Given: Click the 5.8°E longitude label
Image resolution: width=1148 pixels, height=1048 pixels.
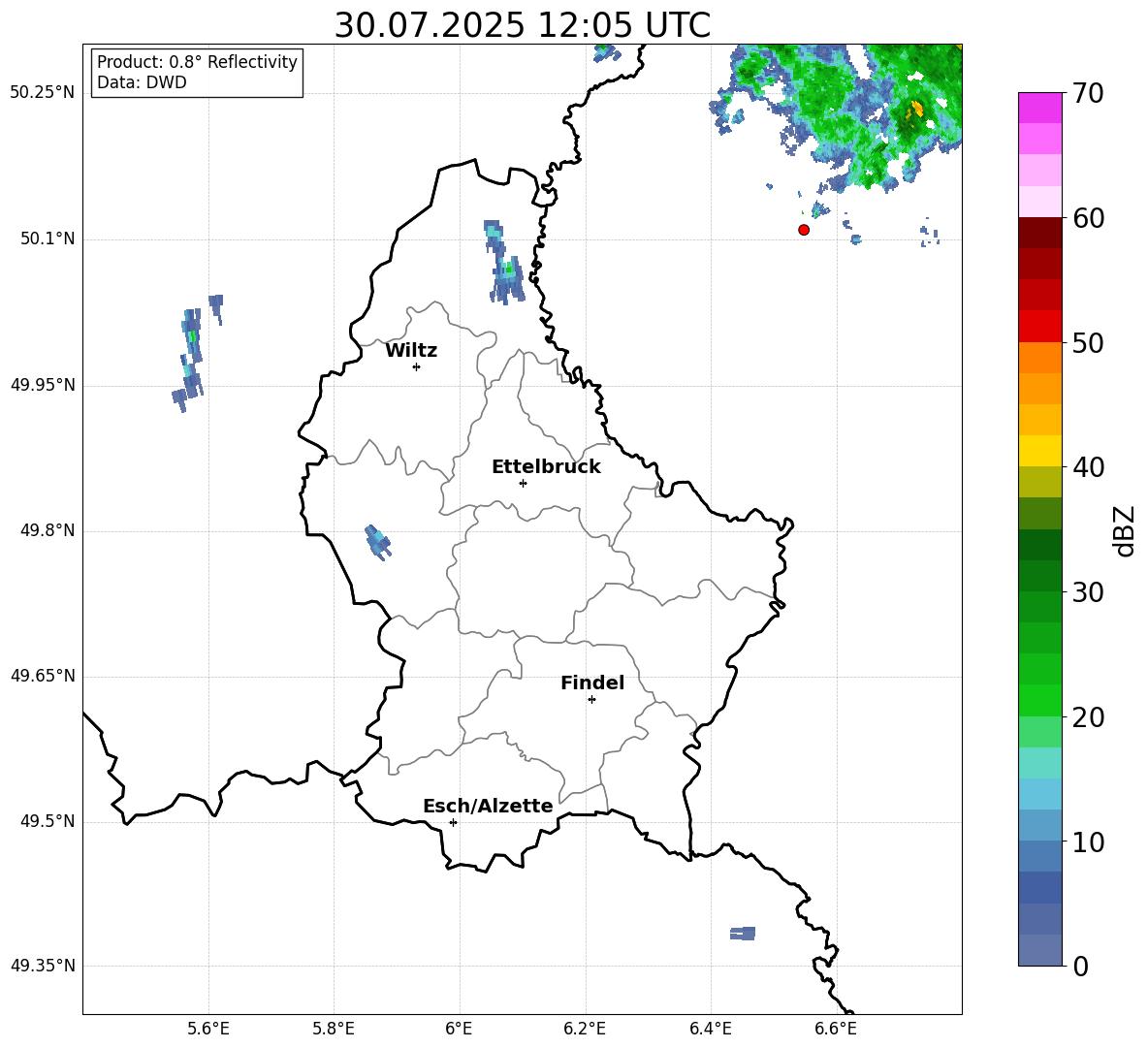Looking at the screenshot, I should click(x=334, y=1029).
